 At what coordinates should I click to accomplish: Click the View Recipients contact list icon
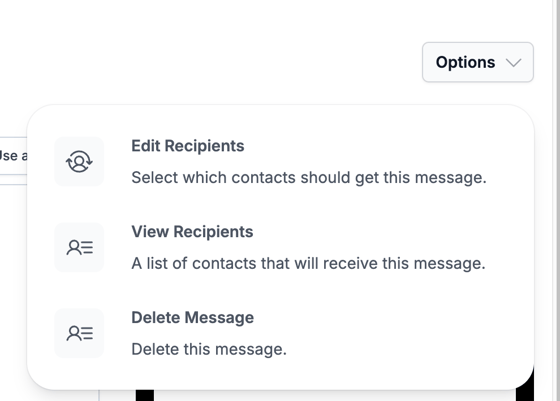79,247
